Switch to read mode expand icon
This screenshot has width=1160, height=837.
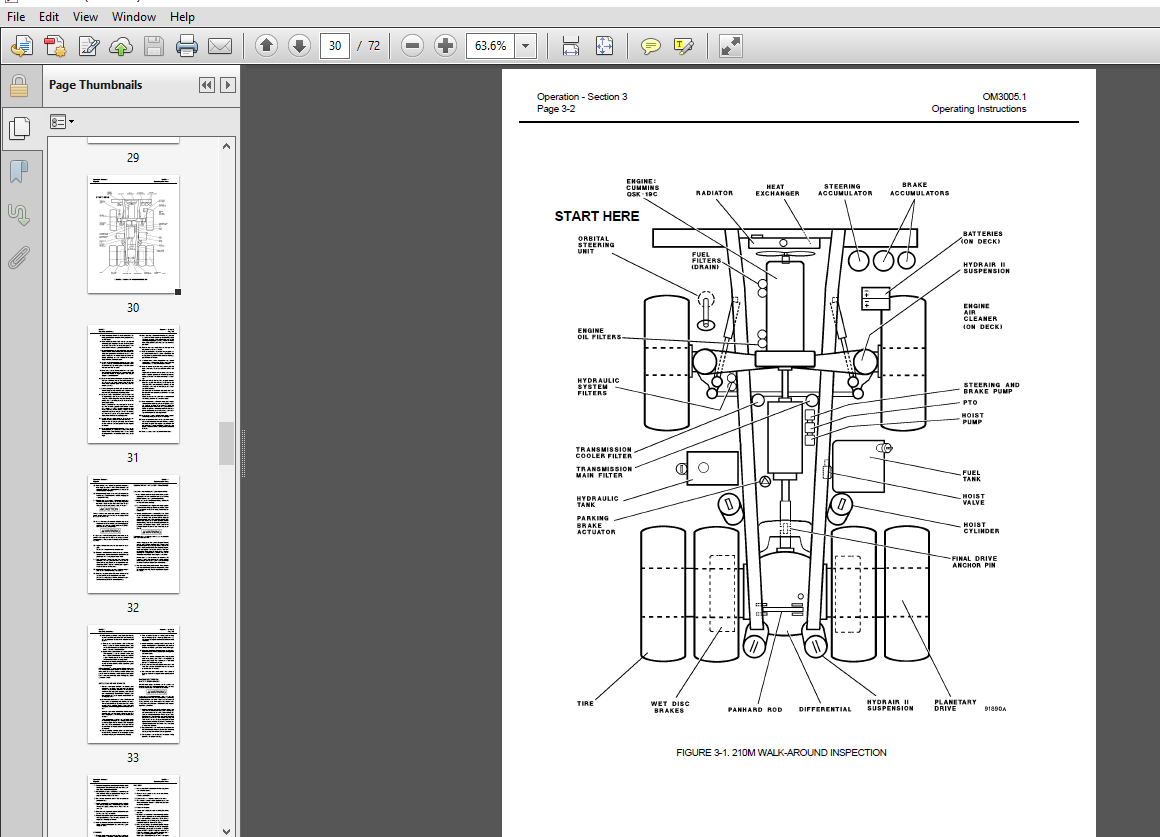pyautogui.click(x=730, y=46)
